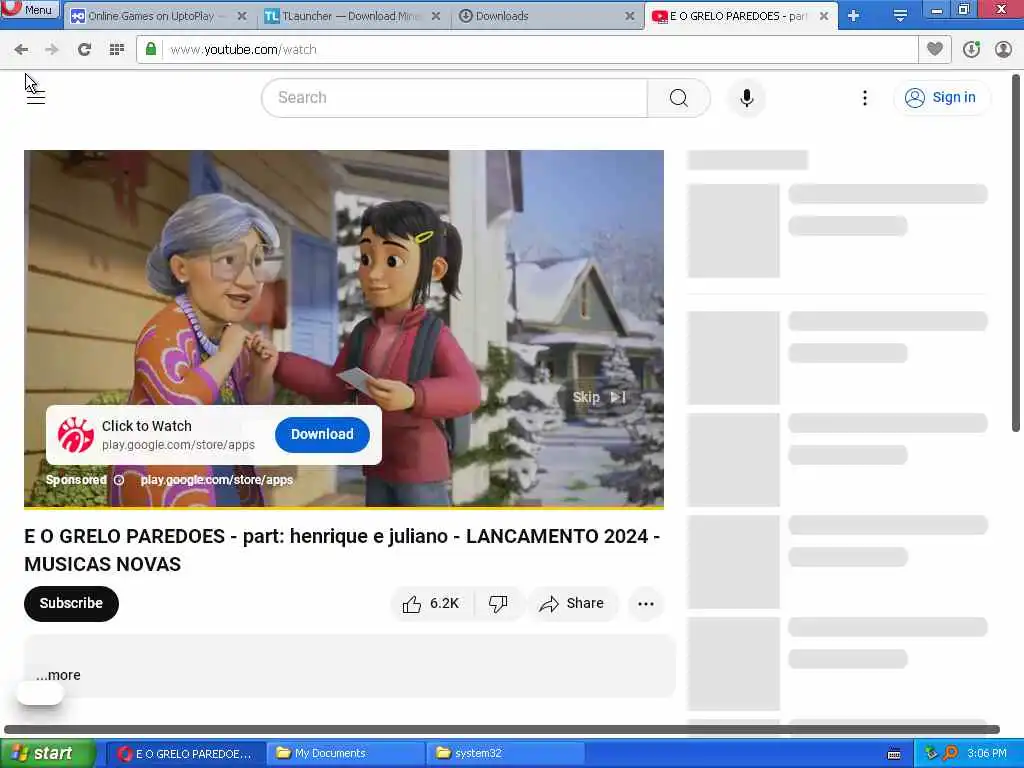The width and height of the screenshot is (1024, 768).
Task: Open My Documents taskbar window
Action: [346, 754]
